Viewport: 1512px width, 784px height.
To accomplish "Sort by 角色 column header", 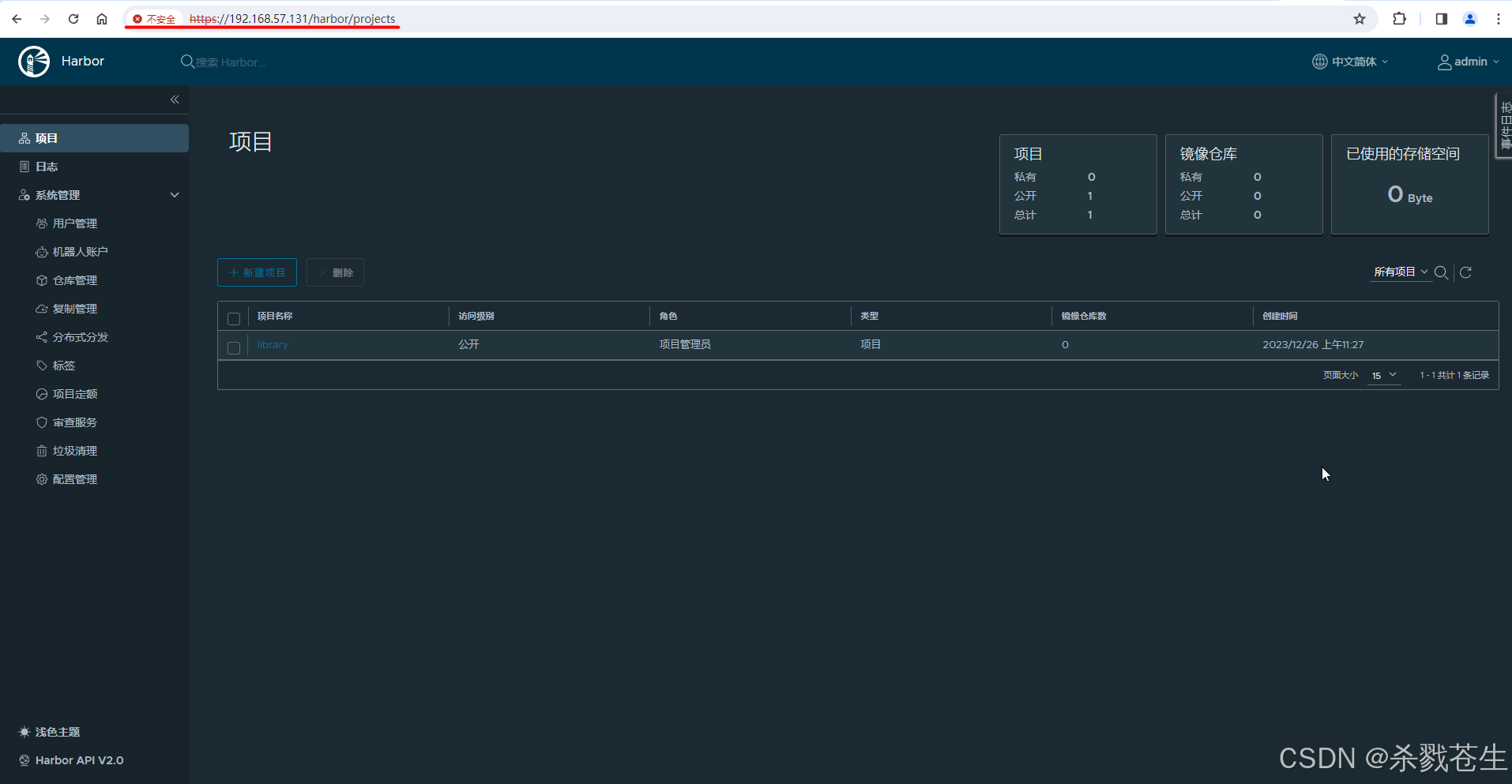I will pyautogui.click(x=668, y=316).
